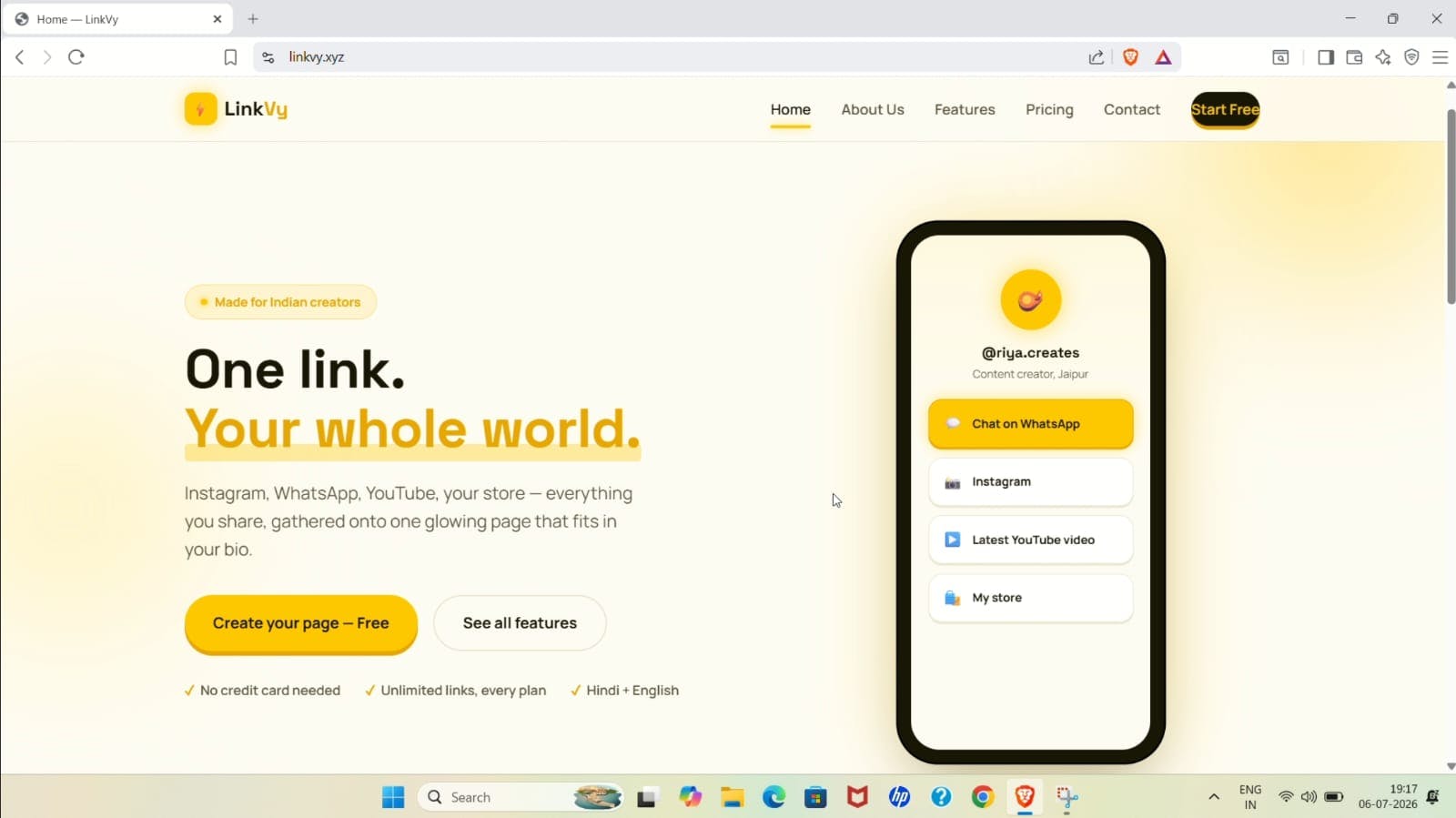
Task: Click the page vertical scrollbar thumb
Action: click(x=1451, y=207)
